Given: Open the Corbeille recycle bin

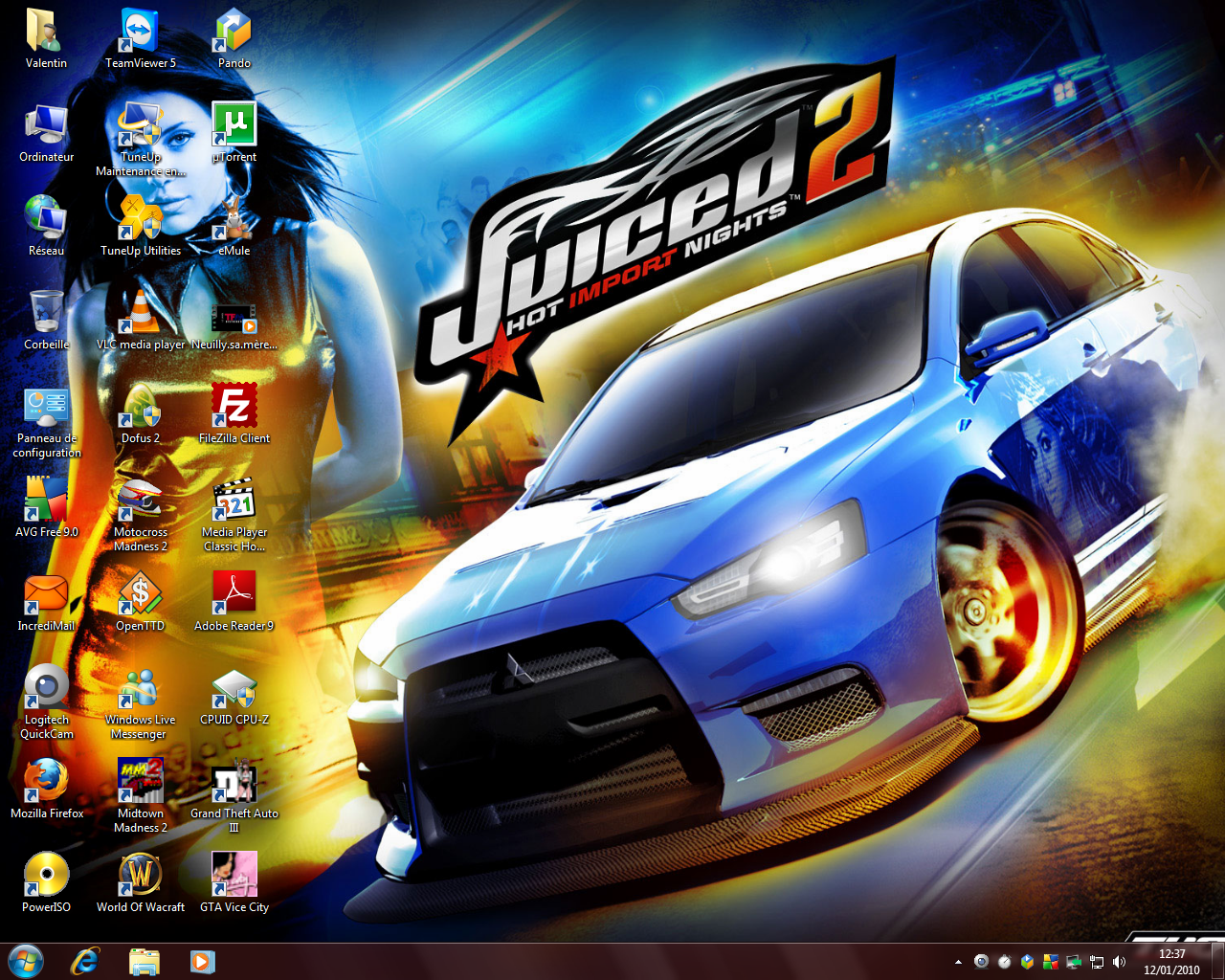Looking at the screenshot, I should (46, 320).
